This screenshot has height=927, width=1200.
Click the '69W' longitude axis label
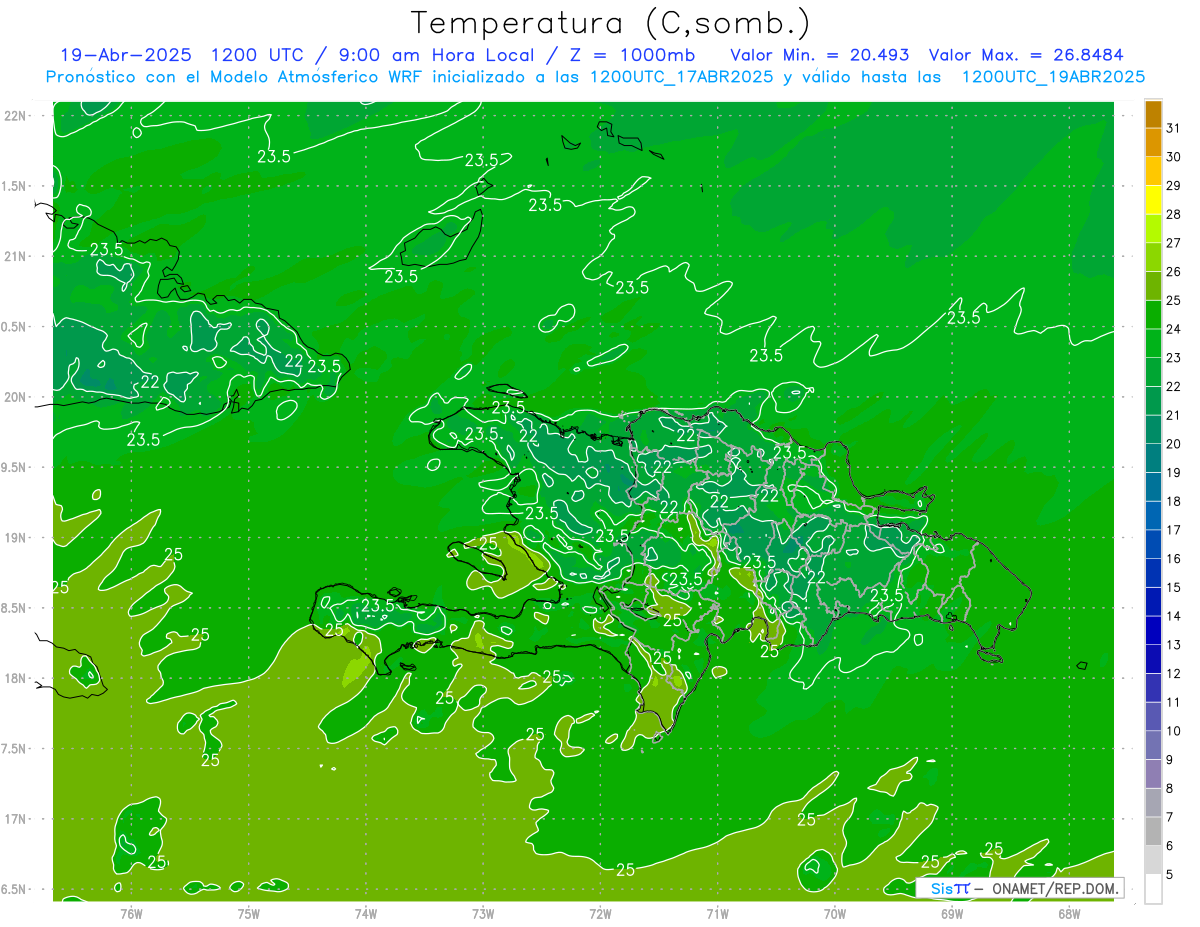point(952,913)
